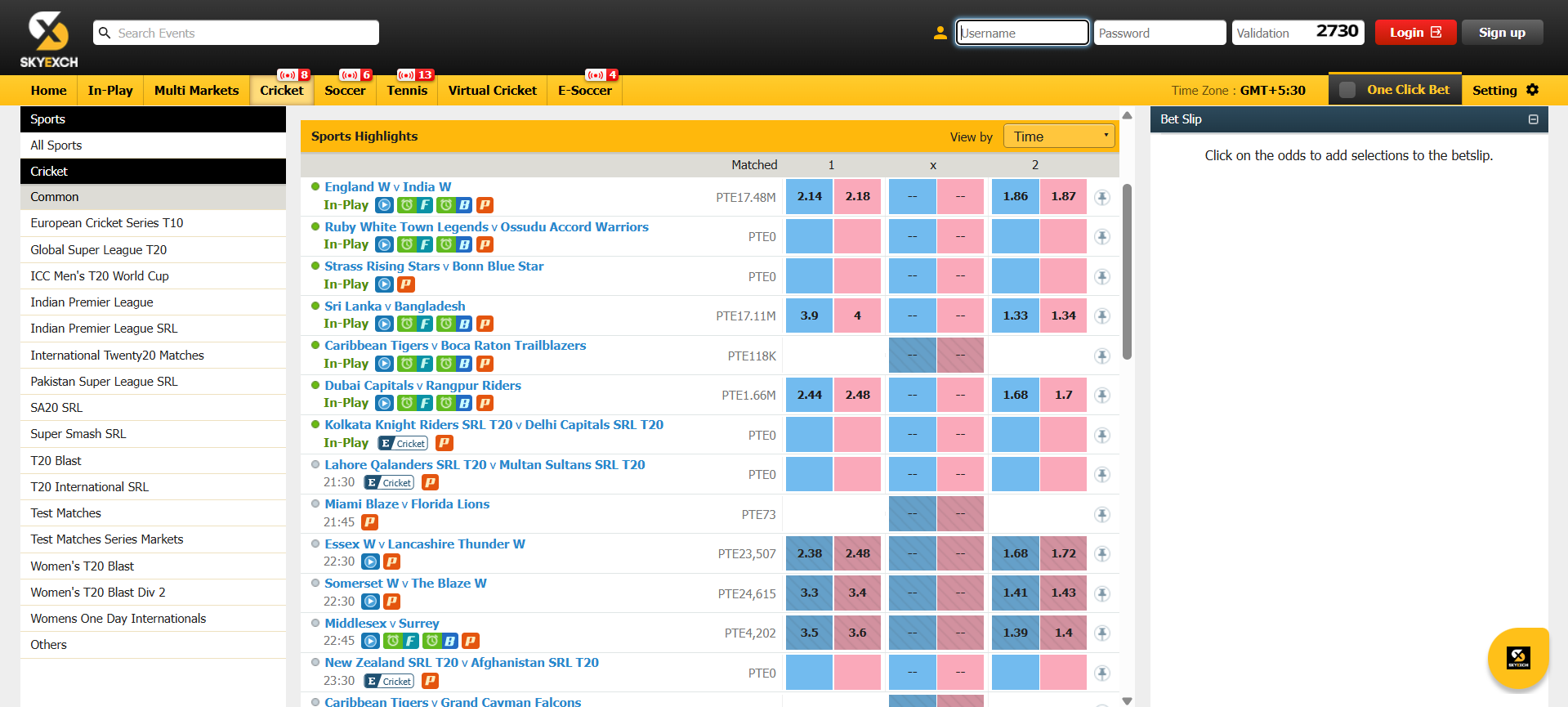
Task: Pin Dubai Capitals v Rangpur Riders match
Action: click(1102, 396)
